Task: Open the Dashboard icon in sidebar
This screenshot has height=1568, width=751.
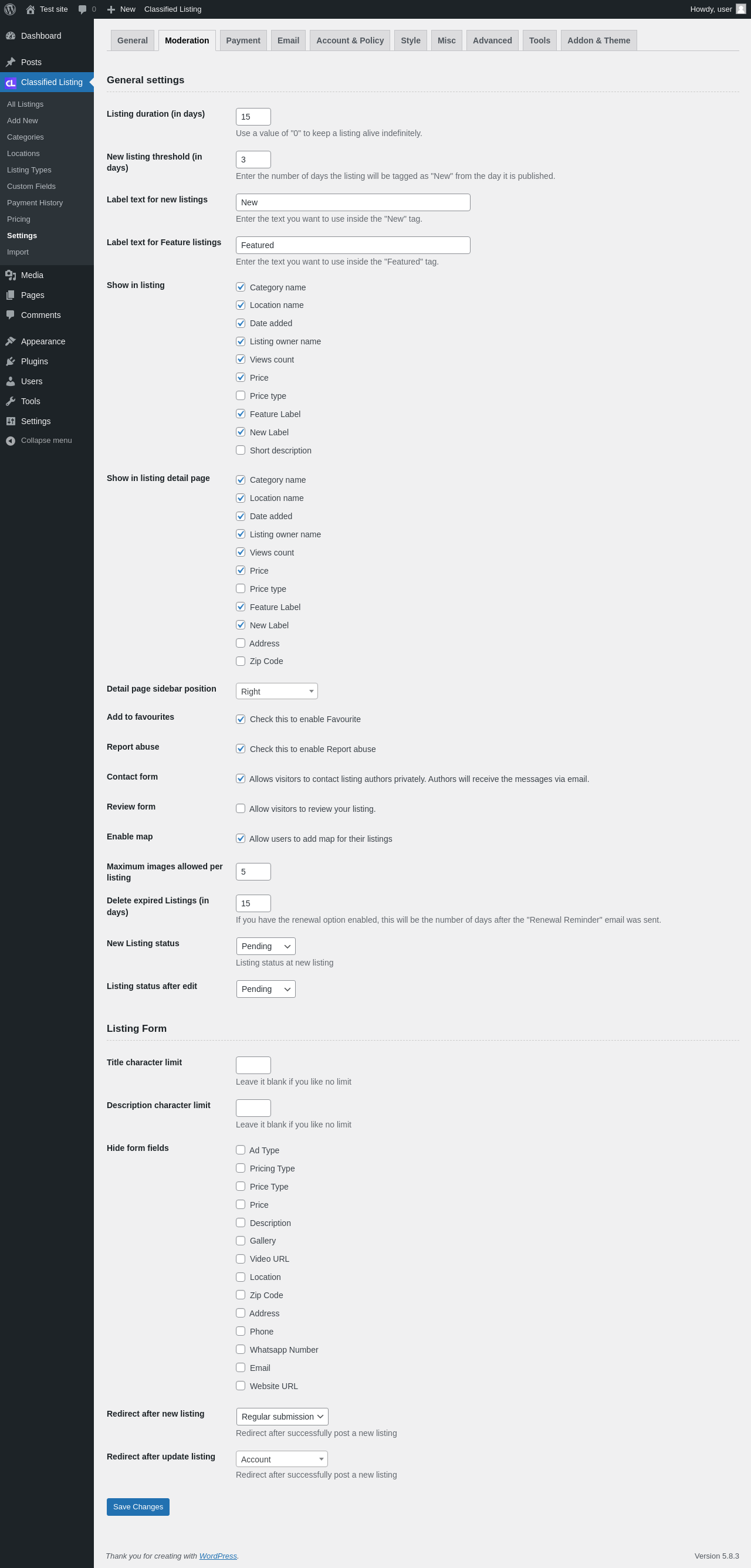Action: 11,36
